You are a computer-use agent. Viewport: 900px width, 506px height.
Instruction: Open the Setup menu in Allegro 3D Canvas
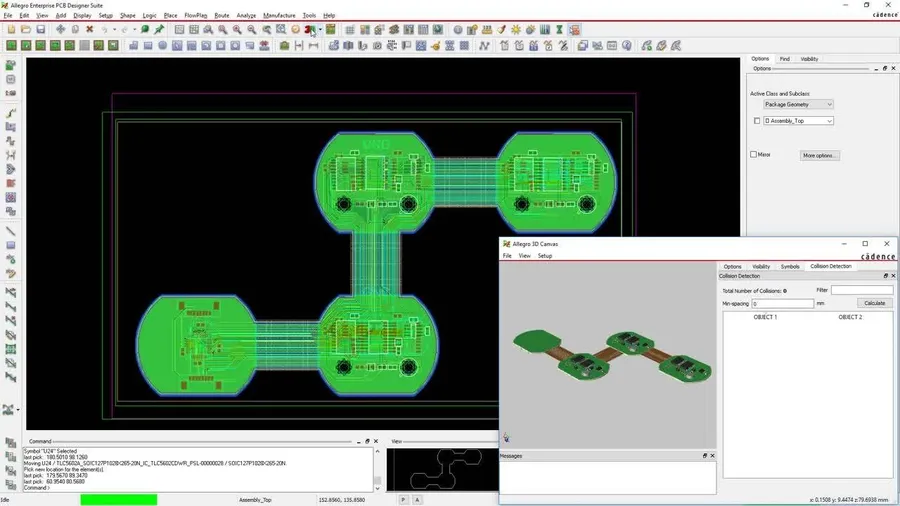(545, 256)
